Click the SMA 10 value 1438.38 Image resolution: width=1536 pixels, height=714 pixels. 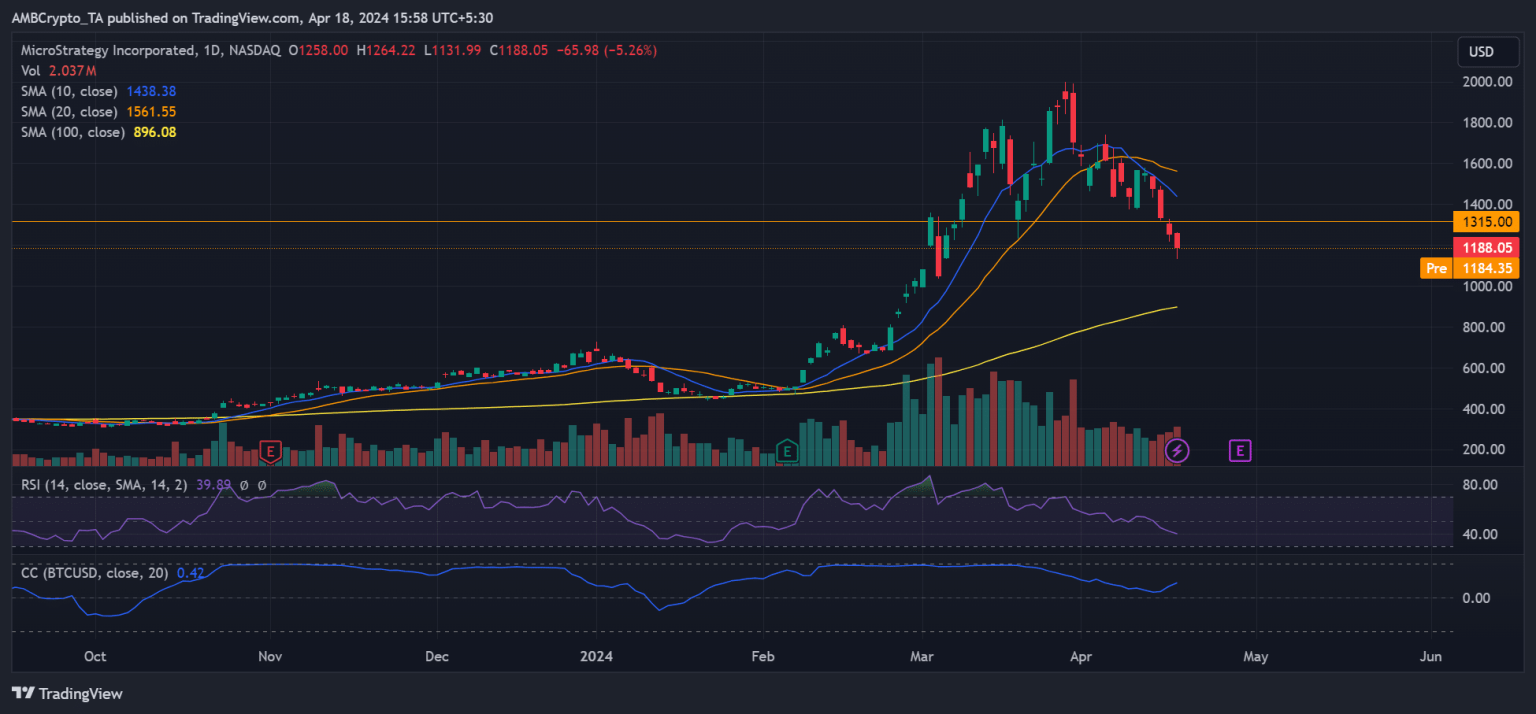pyautogui.click(x=152, y=91)
